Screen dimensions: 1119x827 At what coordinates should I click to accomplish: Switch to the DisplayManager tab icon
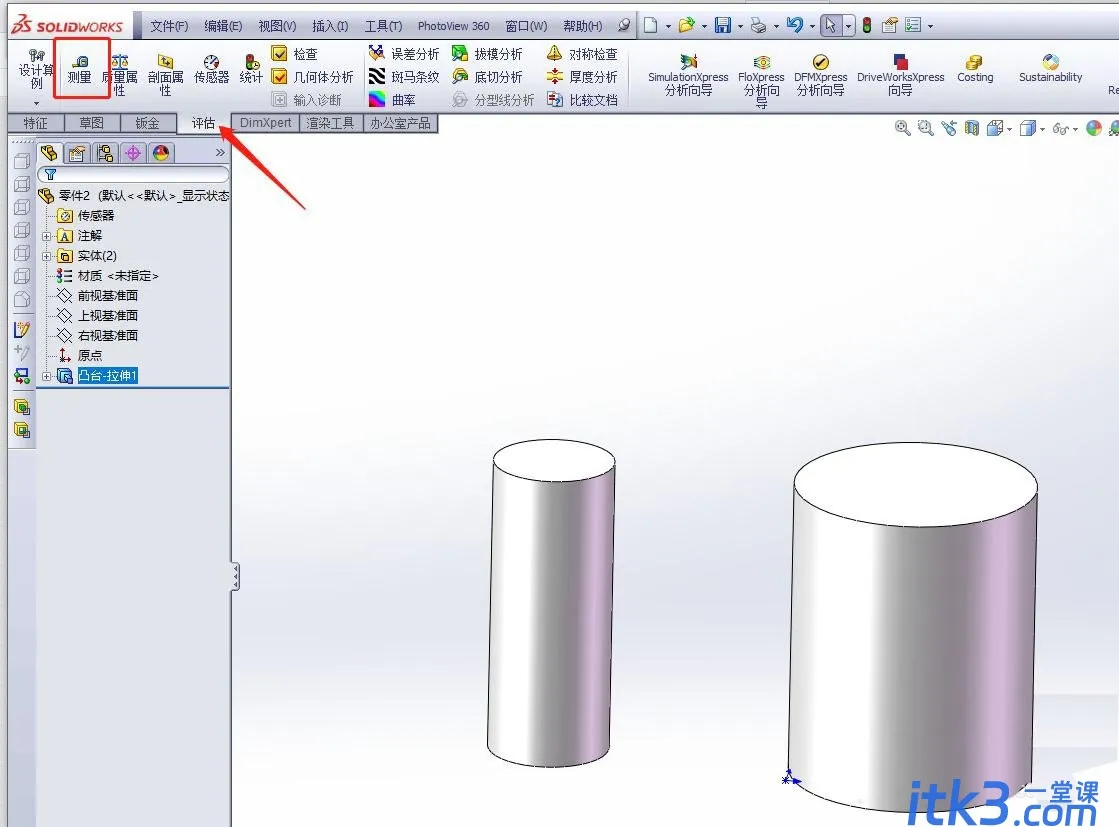pos(161,153)
